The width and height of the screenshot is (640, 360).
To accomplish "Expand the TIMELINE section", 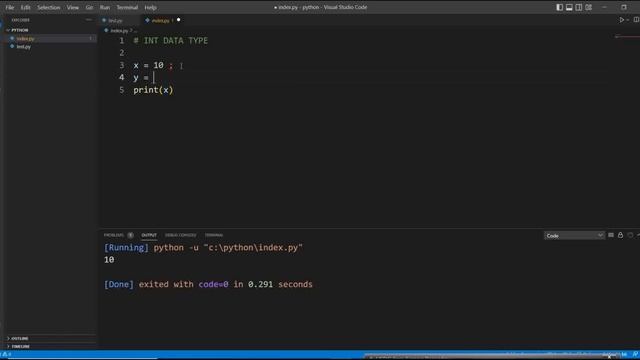I will coord(20,347).
